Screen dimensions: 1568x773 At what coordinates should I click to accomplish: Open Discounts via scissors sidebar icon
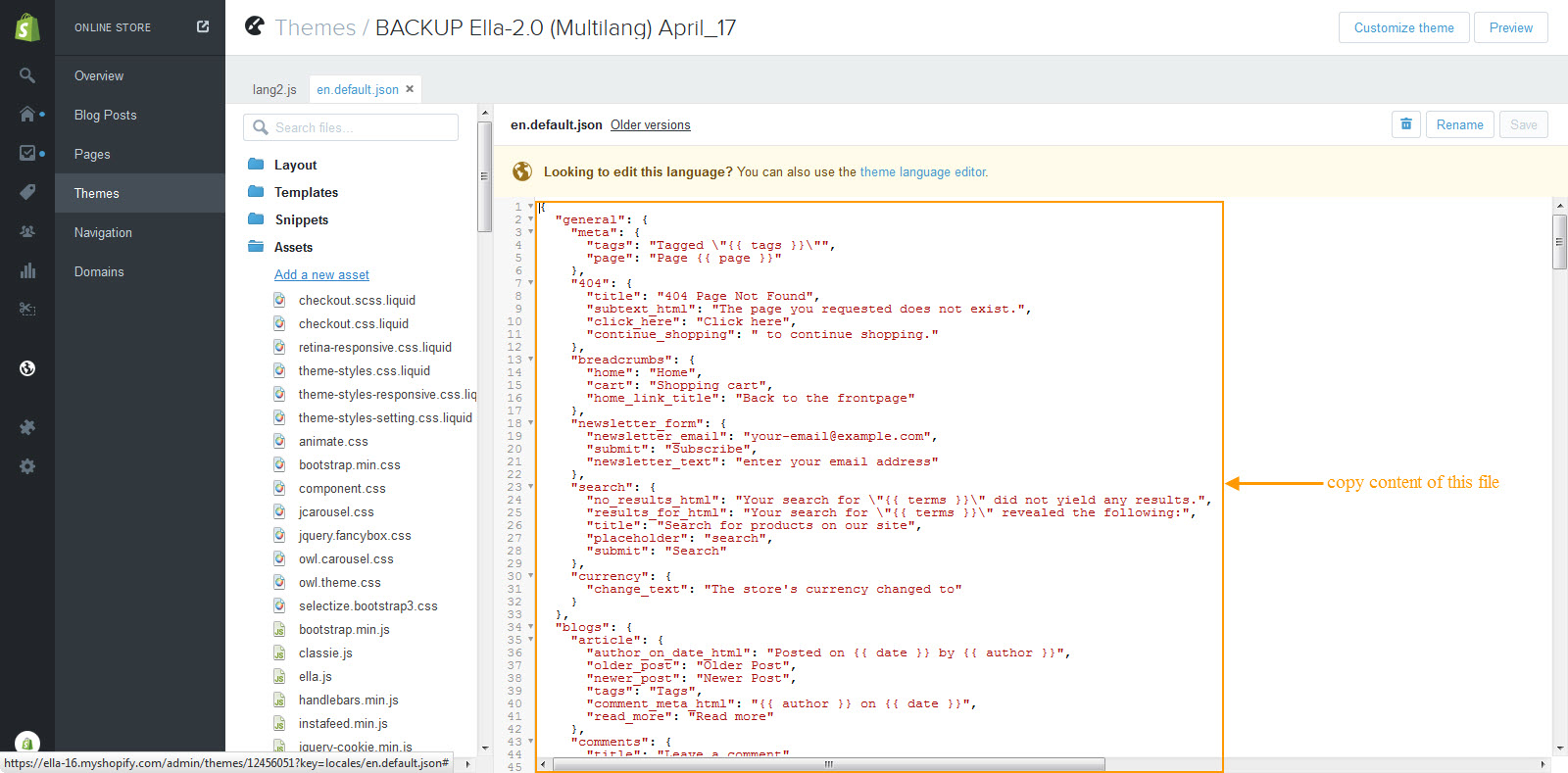coord(27,310)
